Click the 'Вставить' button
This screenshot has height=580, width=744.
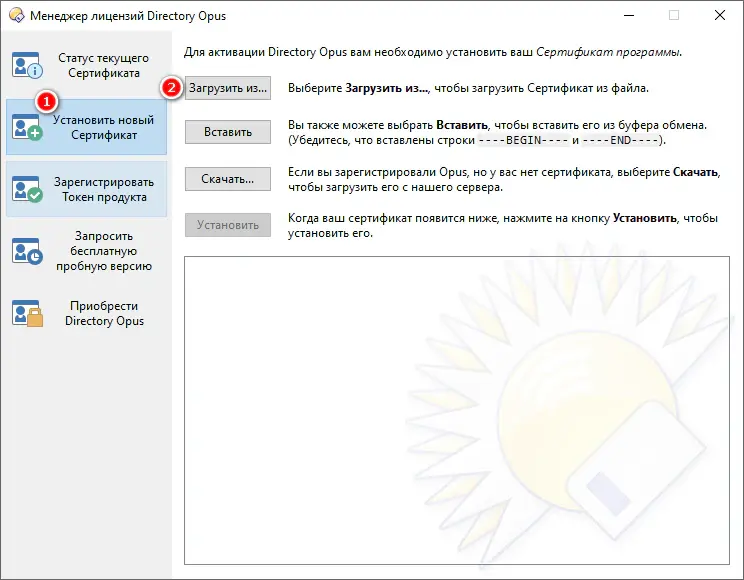pos(228,132)
